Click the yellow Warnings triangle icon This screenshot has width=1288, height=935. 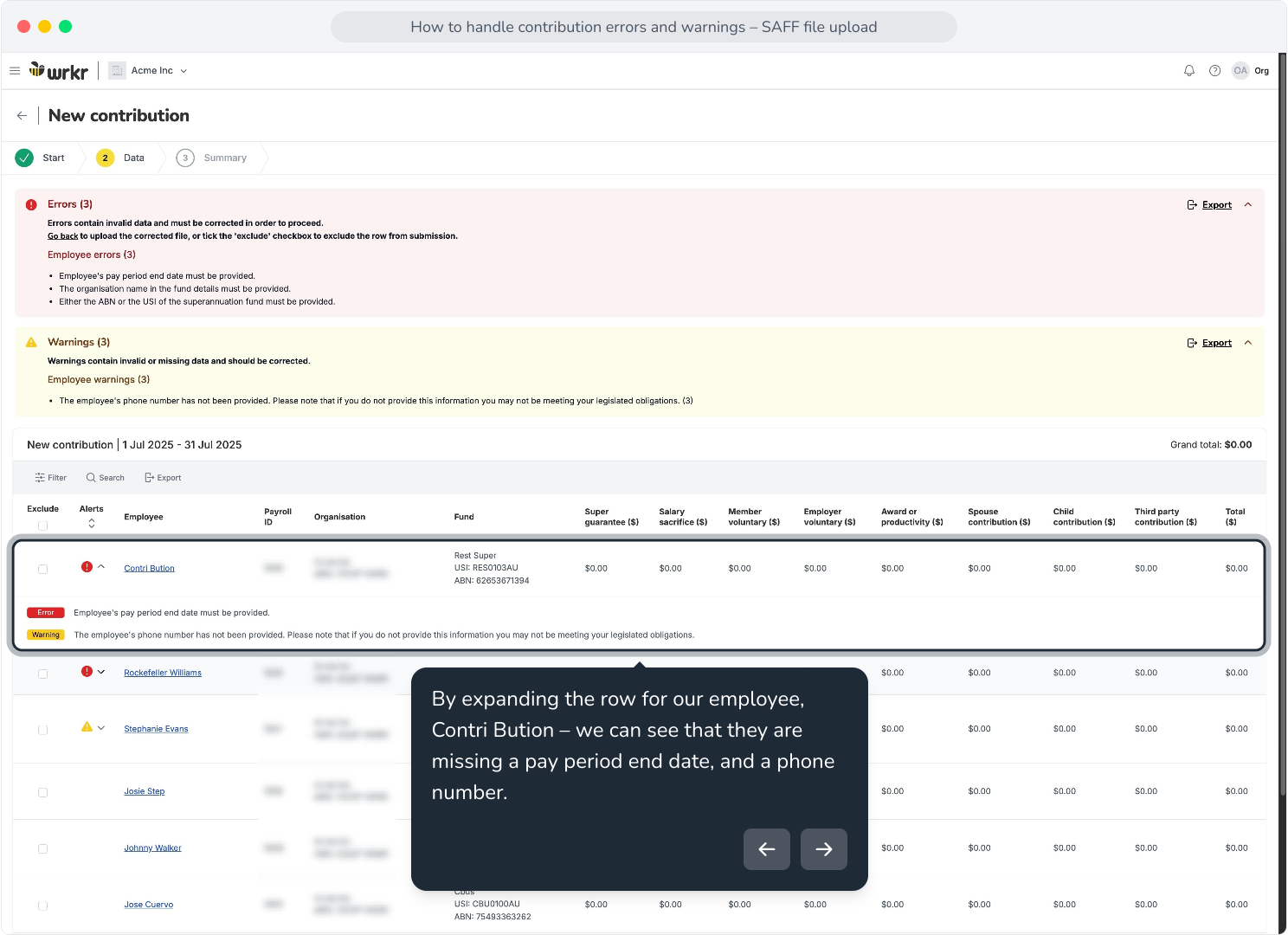pyautogui.click(x=31, y=343)
